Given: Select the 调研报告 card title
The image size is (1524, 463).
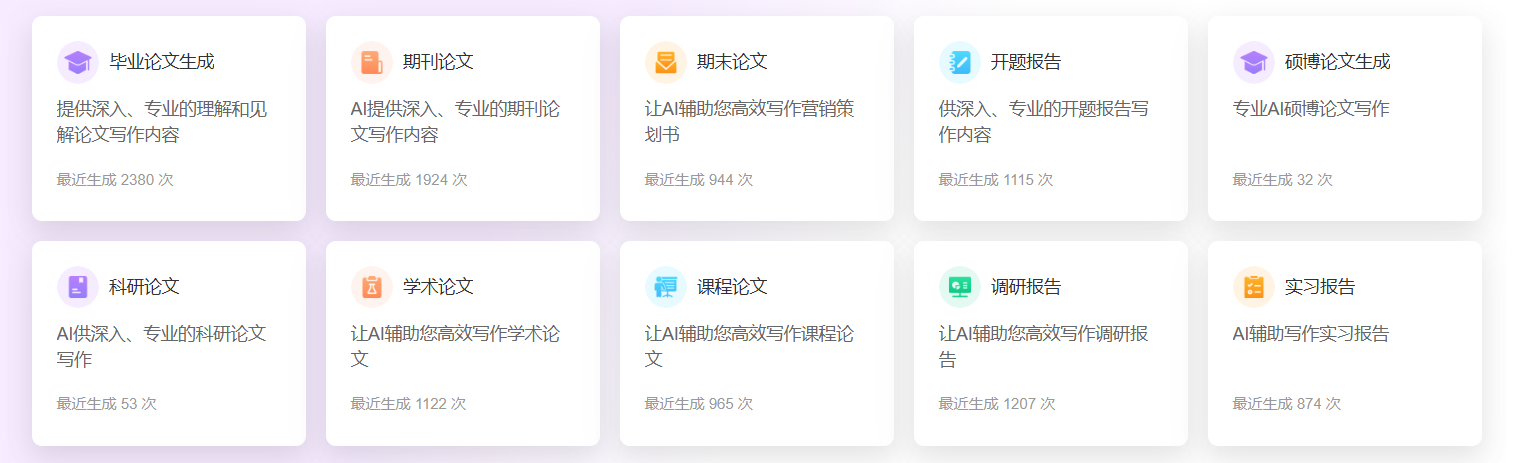Looking at the screenshot, I should 1026,287.
